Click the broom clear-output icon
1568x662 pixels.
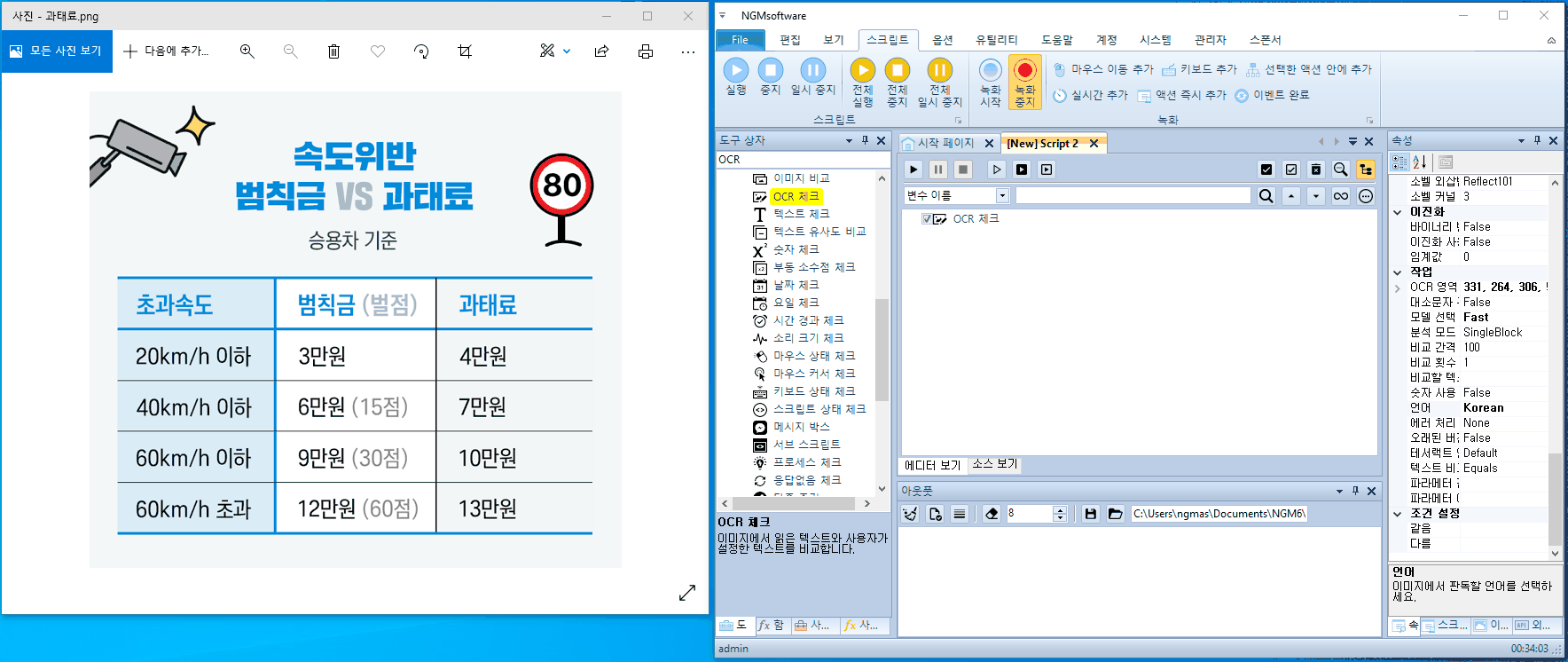[910, 514]
